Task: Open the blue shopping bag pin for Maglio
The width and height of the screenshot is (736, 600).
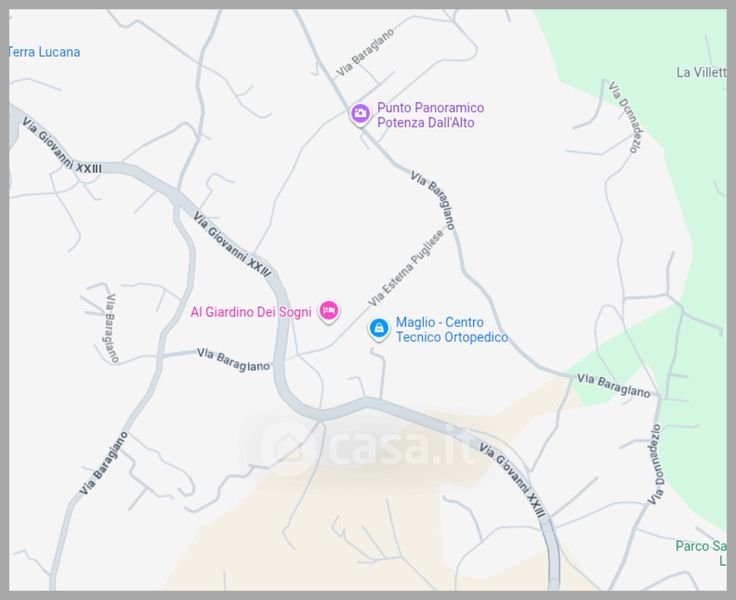Action: pos(378,329)
